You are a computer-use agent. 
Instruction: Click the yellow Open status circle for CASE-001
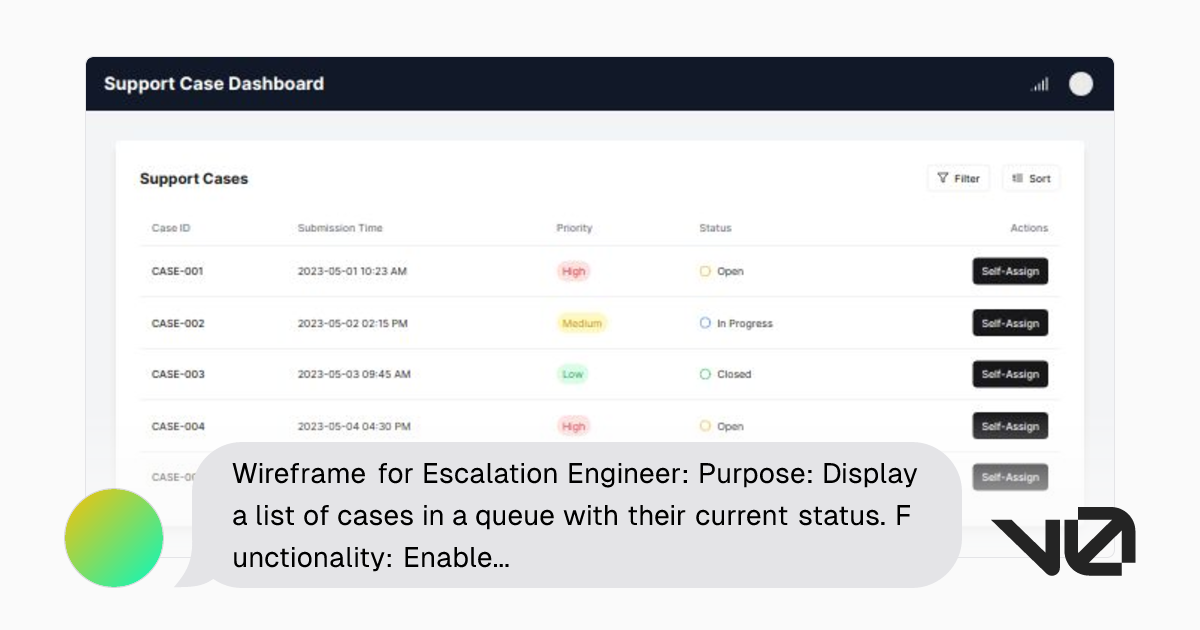704,271
